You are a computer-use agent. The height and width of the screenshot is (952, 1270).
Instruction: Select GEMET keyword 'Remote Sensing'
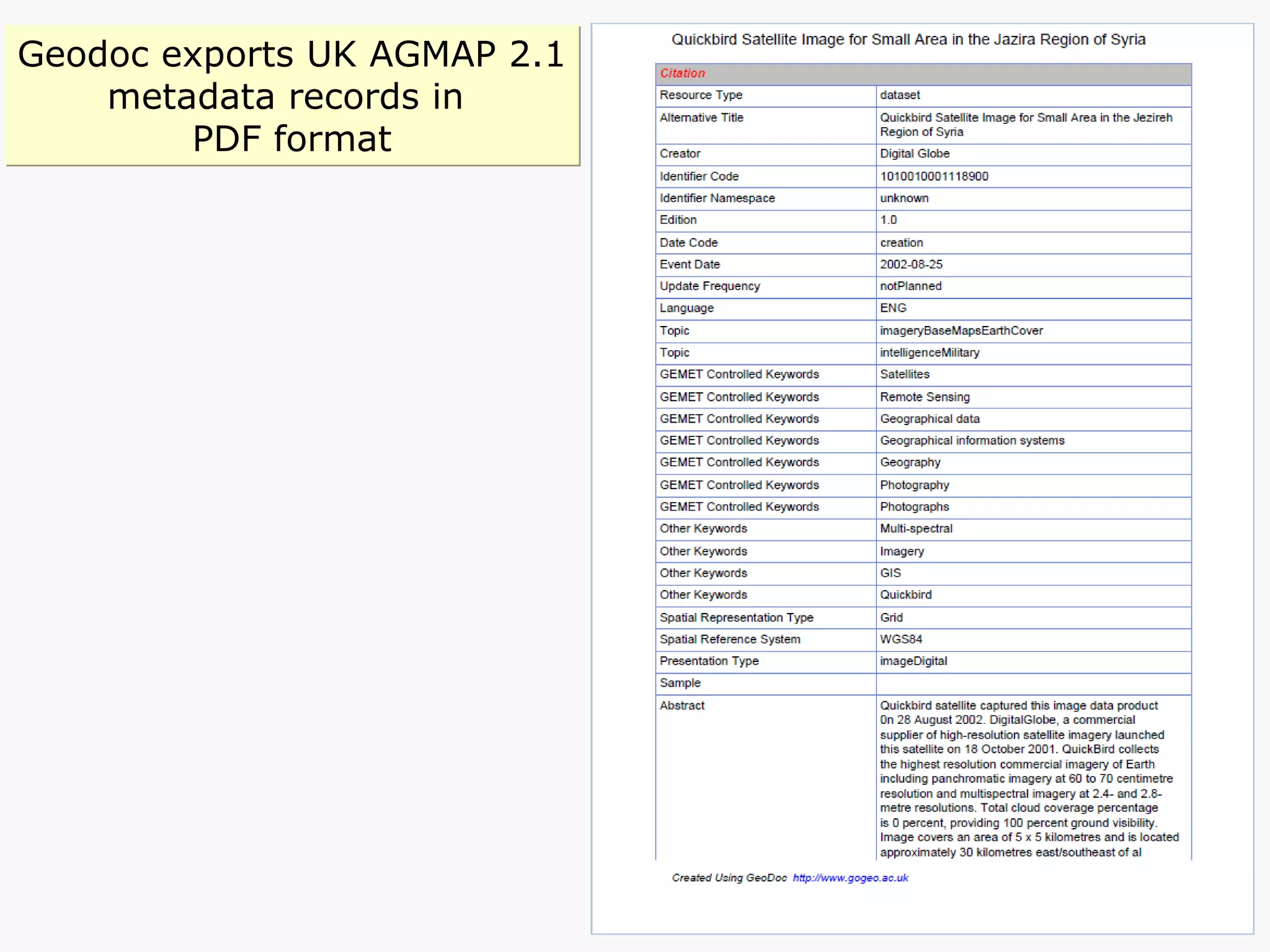[x=925, y=397]
